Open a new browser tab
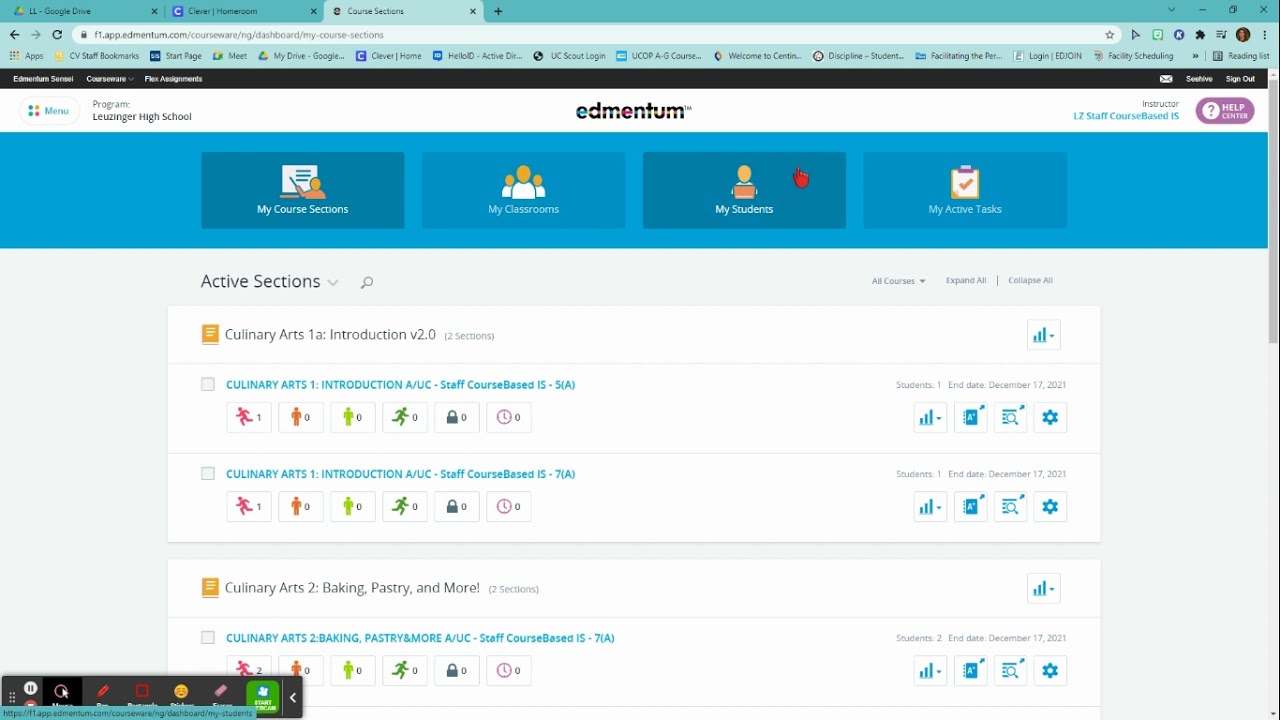Screen dimensions: 1280x720 pyautogui.click(x=498, y=11)
